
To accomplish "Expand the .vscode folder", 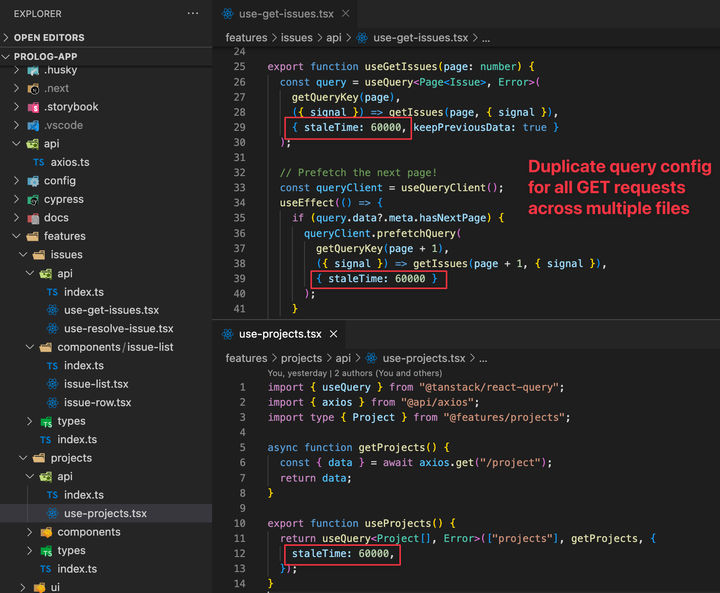I will 18,125.
